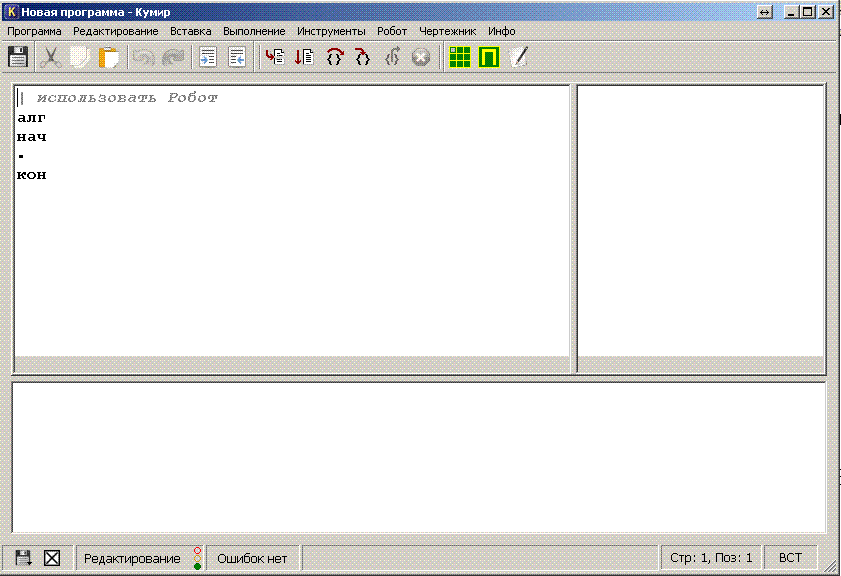Click small floppy icon in status bar
Image resolution: width=841 pixels, height=576 pixels.
[23, 558]
